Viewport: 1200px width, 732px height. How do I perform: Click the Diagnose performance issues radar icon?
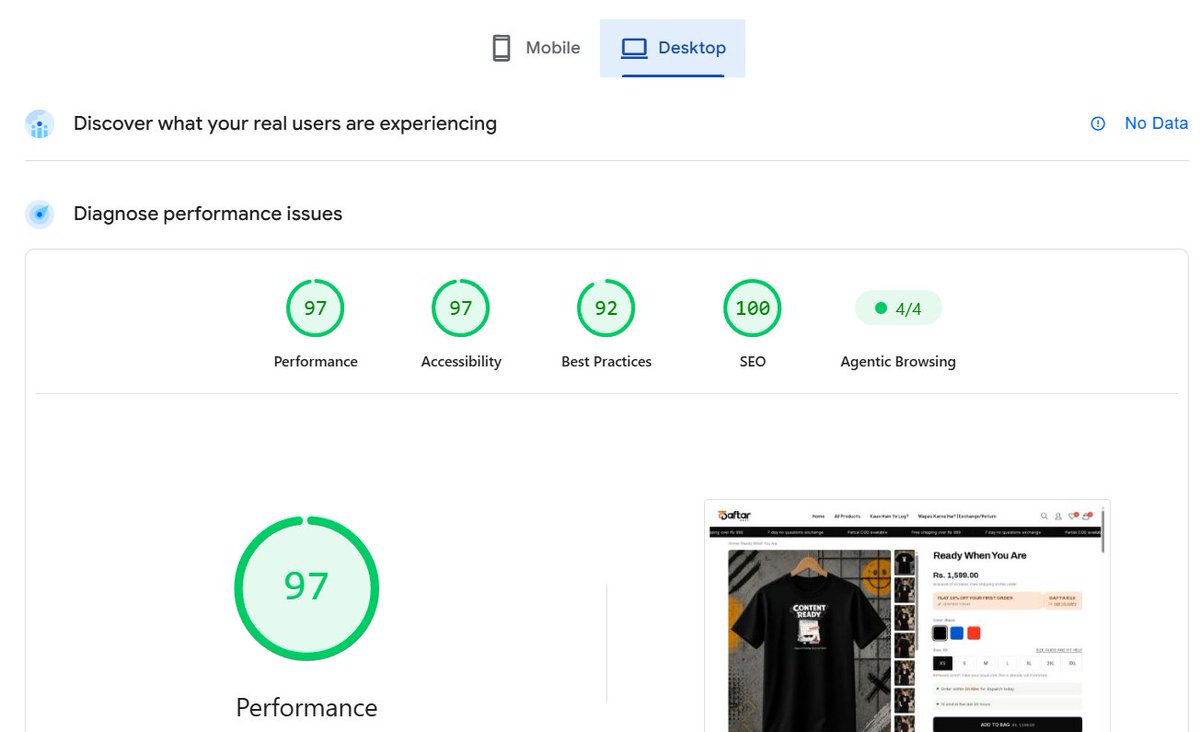(40, 214)
